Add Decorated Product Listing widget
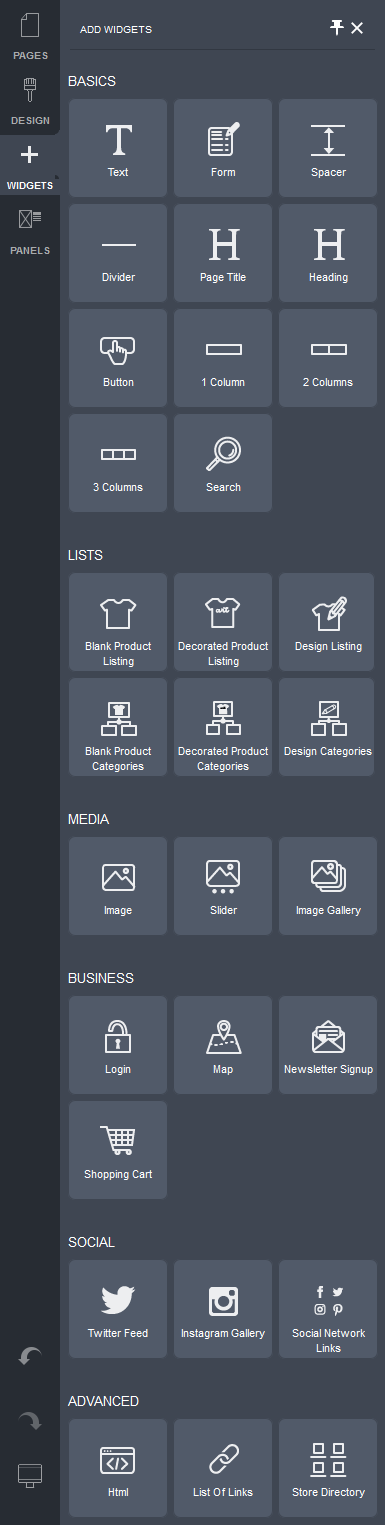This screenshot has width=385, height=1525. coord(223,622)
